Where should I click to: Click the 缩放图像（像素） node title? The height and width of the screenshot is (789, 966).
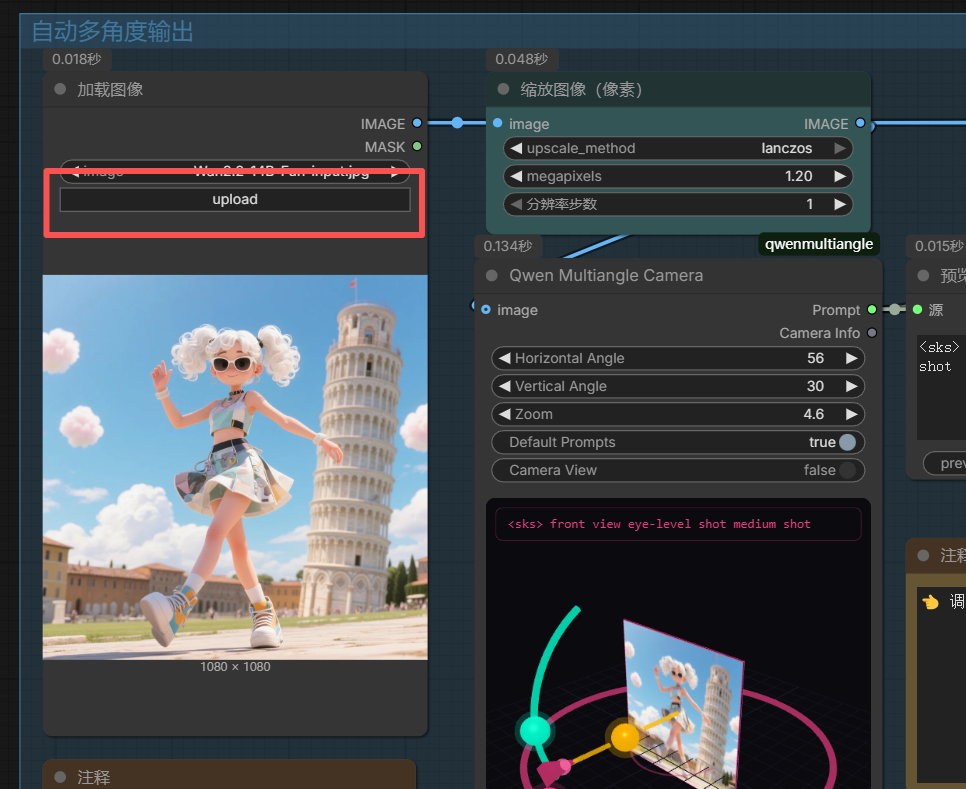coord(582,89)
